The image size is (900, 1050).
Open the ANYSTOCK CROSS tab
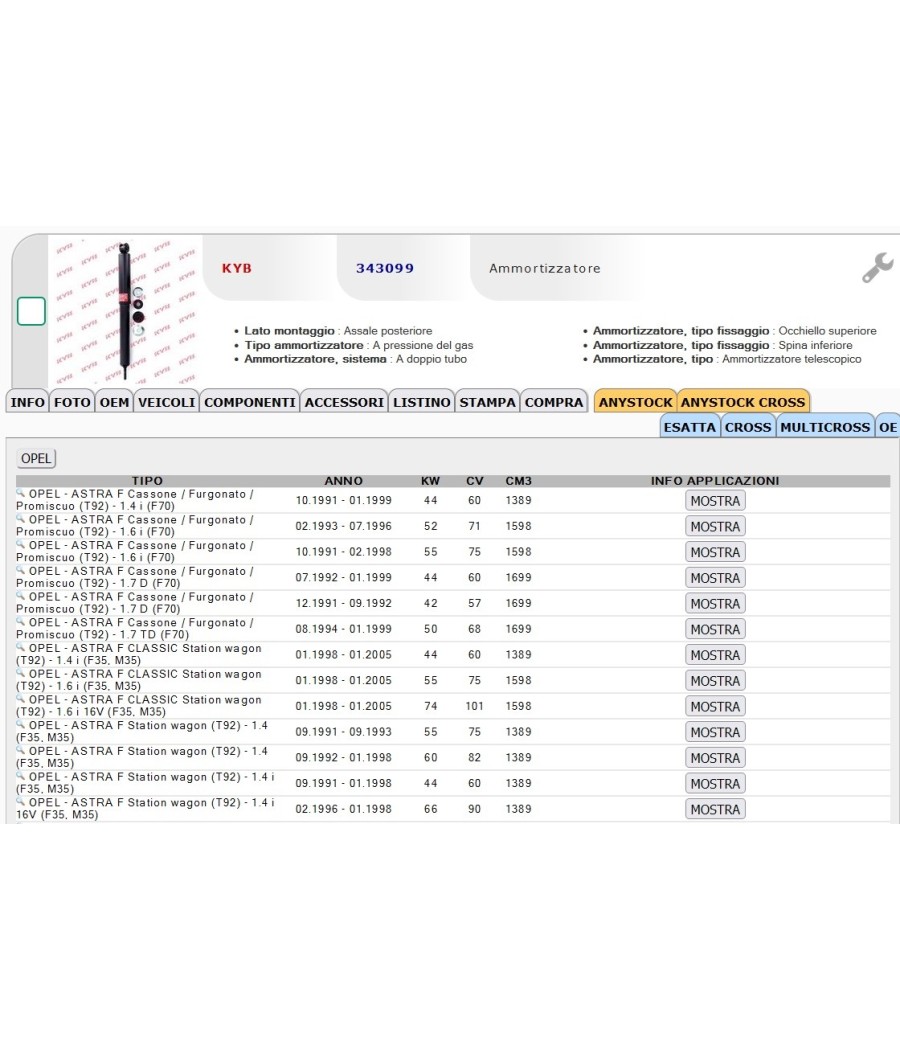tap(743, 402)
